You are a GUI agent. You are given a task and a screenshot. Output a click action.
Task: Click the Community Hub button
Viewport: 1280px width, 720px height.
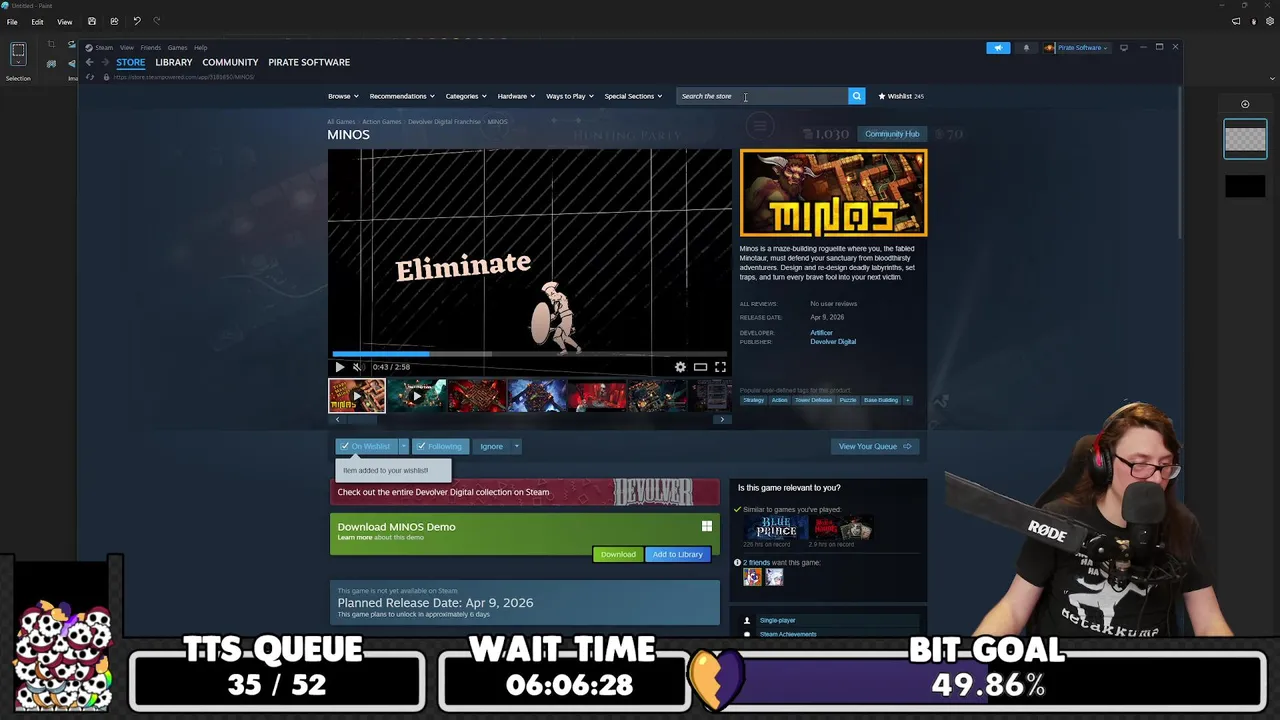click(892, 134)
